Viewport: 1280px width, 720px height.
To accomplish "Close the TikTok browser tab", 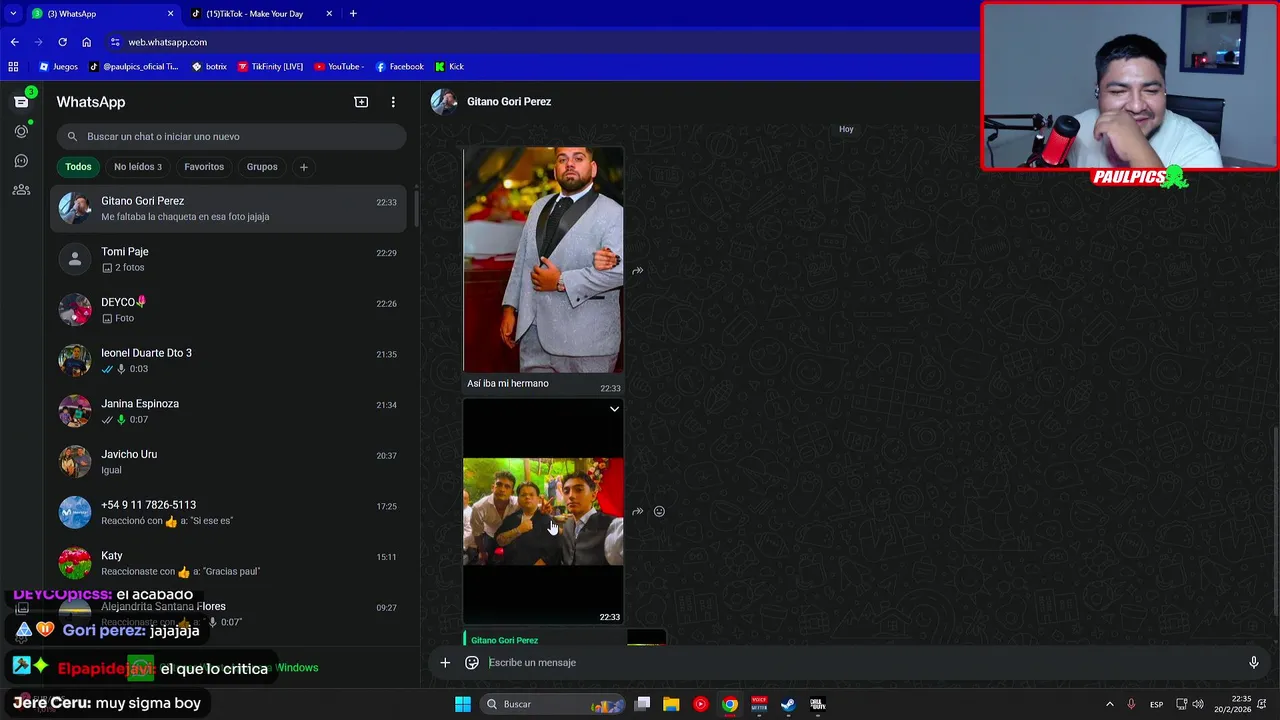I will click(330, 14).
